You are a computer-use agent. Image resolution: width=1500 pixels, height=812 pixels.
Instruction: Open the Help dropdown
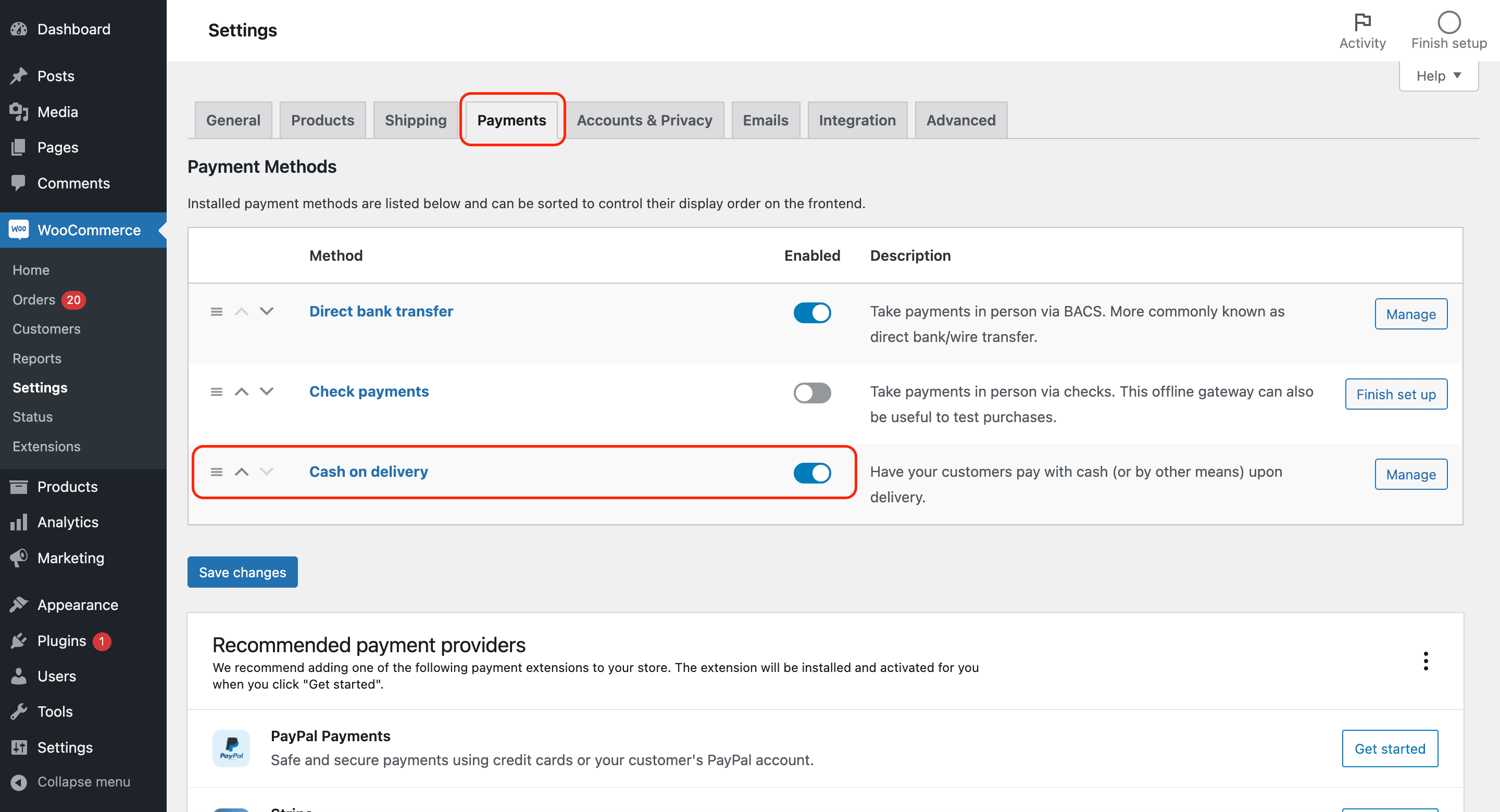tap(1438, 75)
